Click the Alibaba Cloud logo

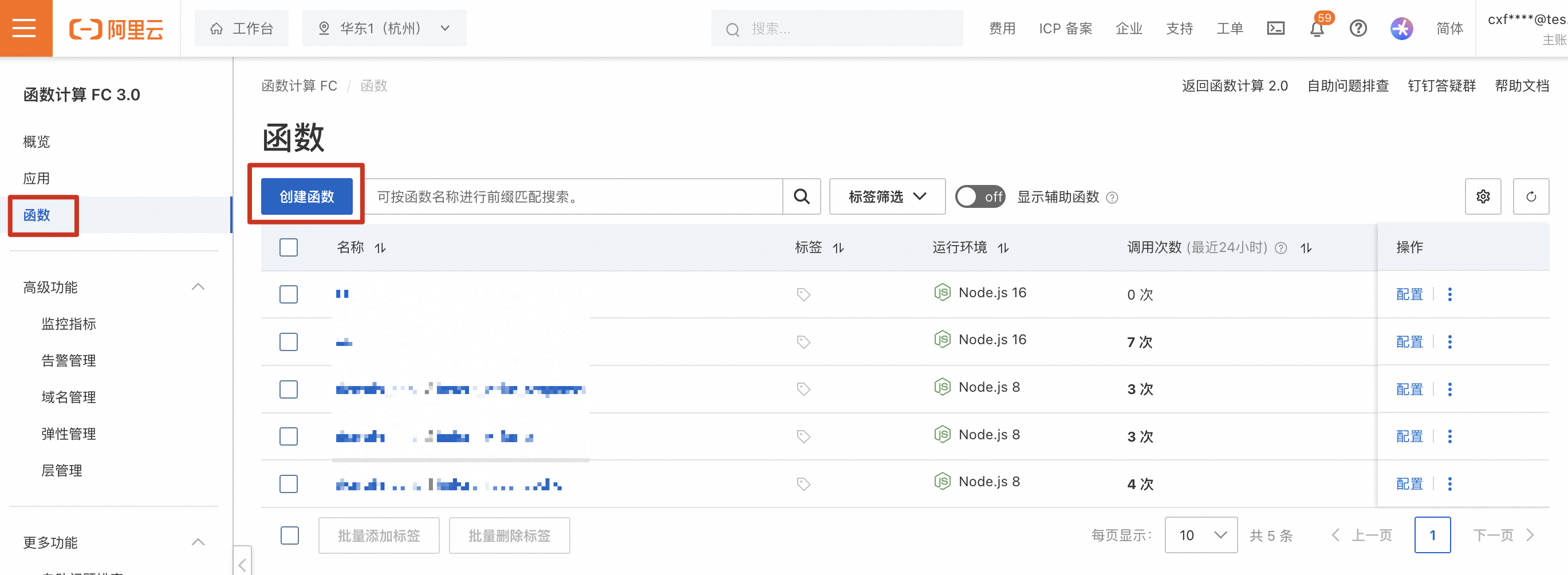tap(116, 29)
